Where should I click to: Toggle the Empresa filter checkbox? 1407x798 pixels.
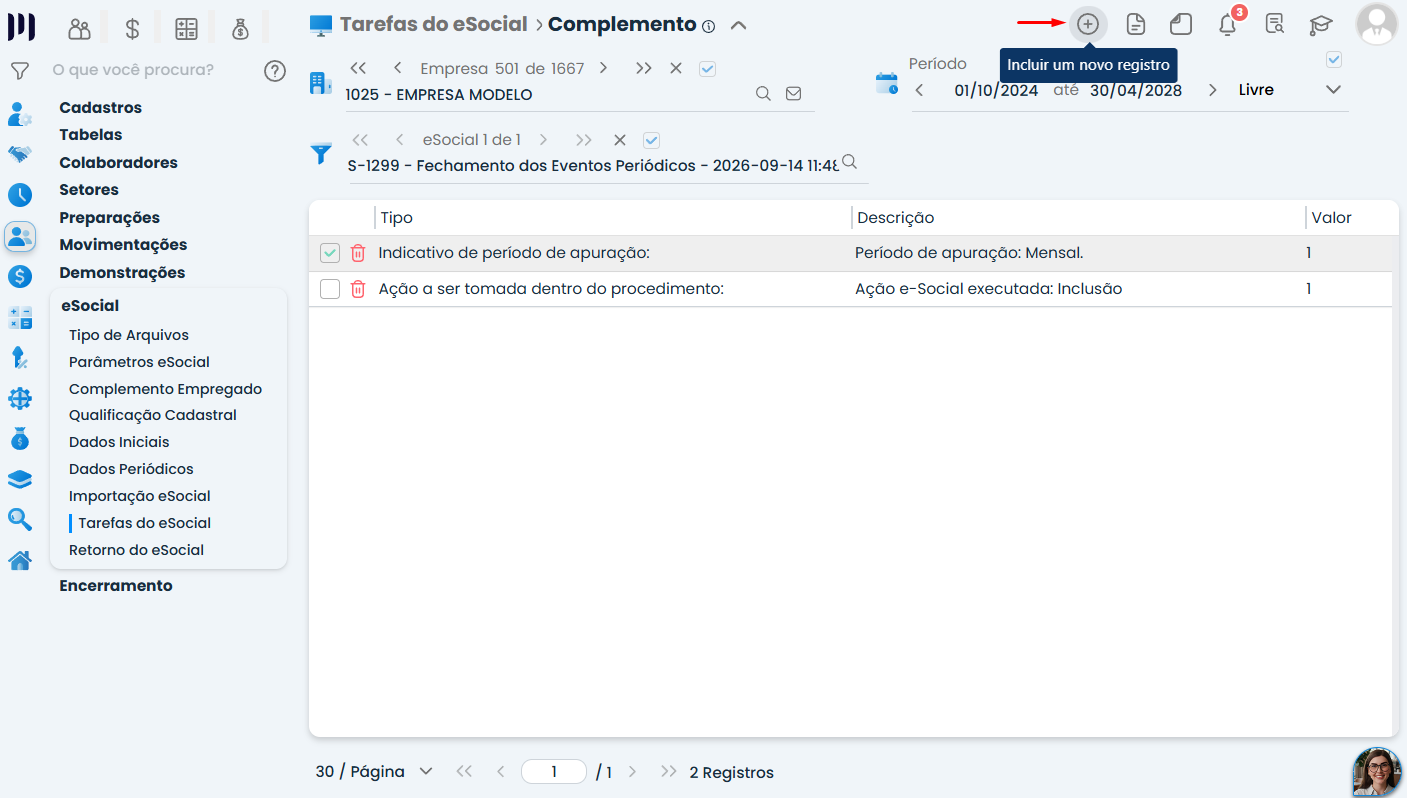coord(708,69)
